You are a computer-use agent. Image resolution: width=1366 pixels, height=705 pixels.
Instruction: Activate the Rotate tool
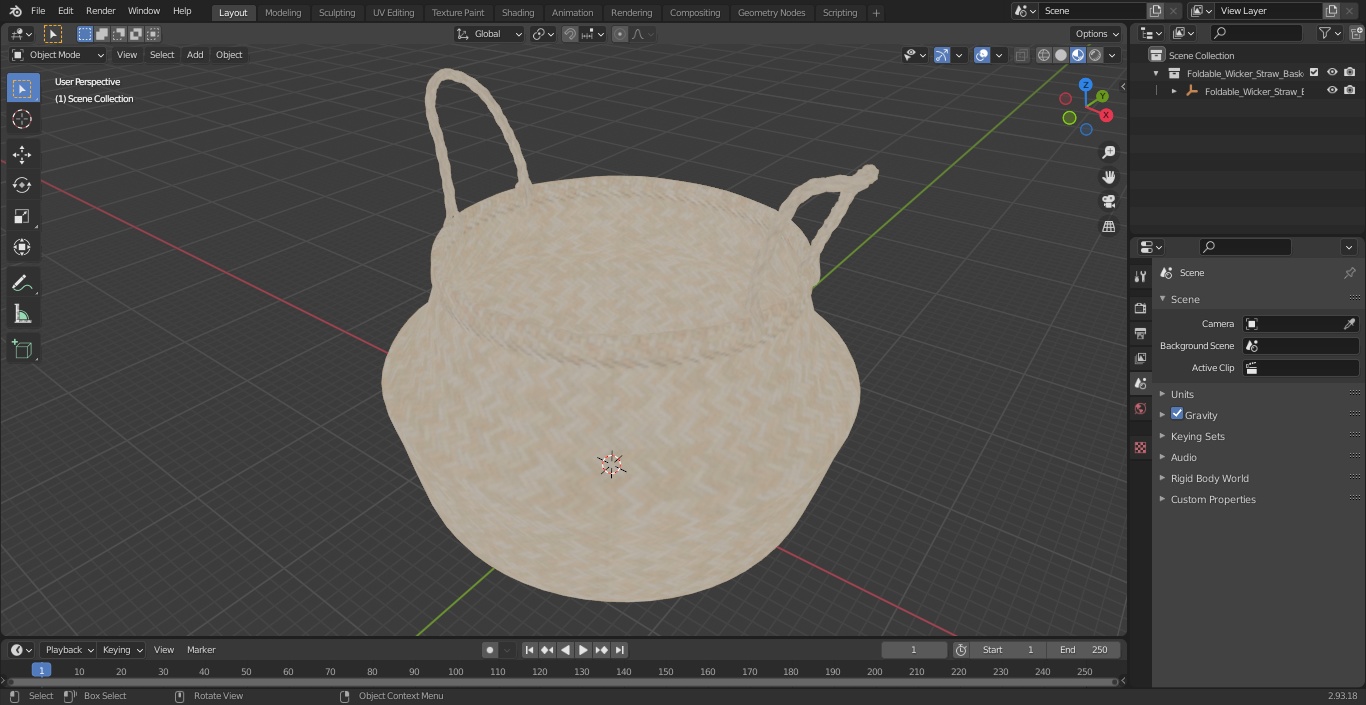(x=22, y=185)
